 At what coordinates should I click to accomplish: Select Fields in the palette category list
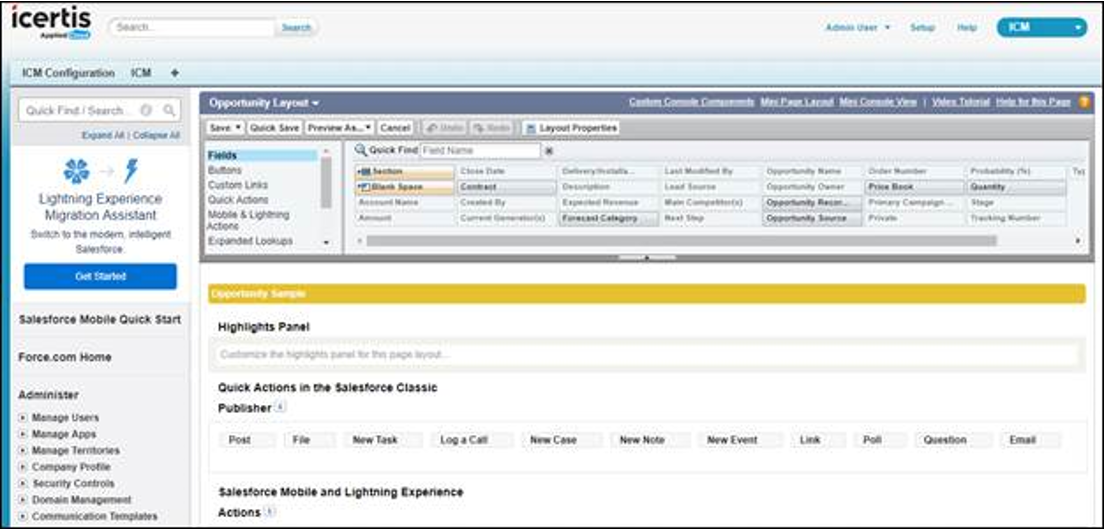[x=262, y=155]
